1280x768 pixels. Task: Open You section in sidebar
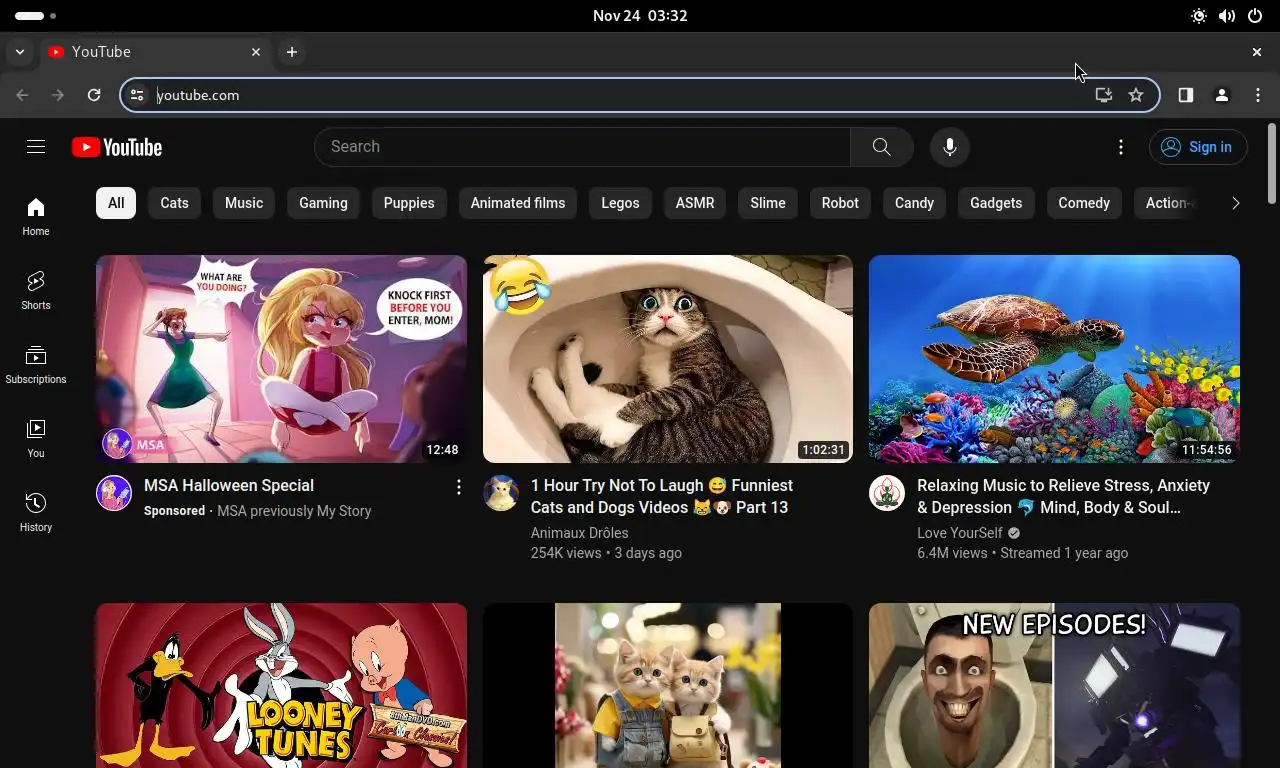[x=36, y=438]
